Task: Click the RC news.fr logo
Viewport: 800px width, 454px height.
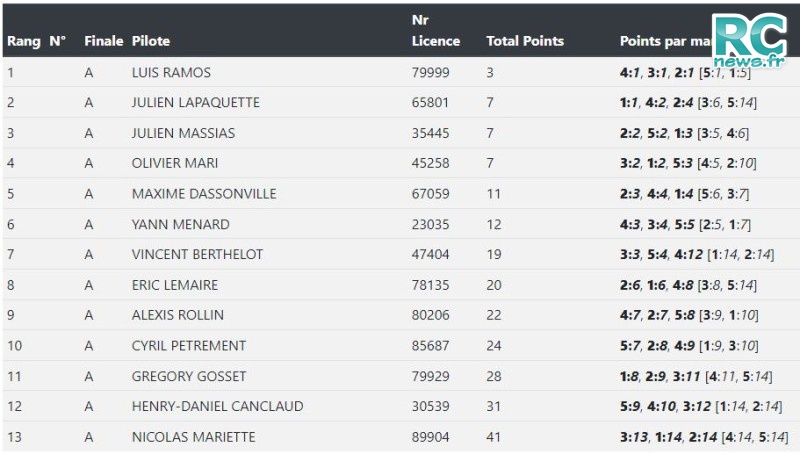Action: click(749, 41)
